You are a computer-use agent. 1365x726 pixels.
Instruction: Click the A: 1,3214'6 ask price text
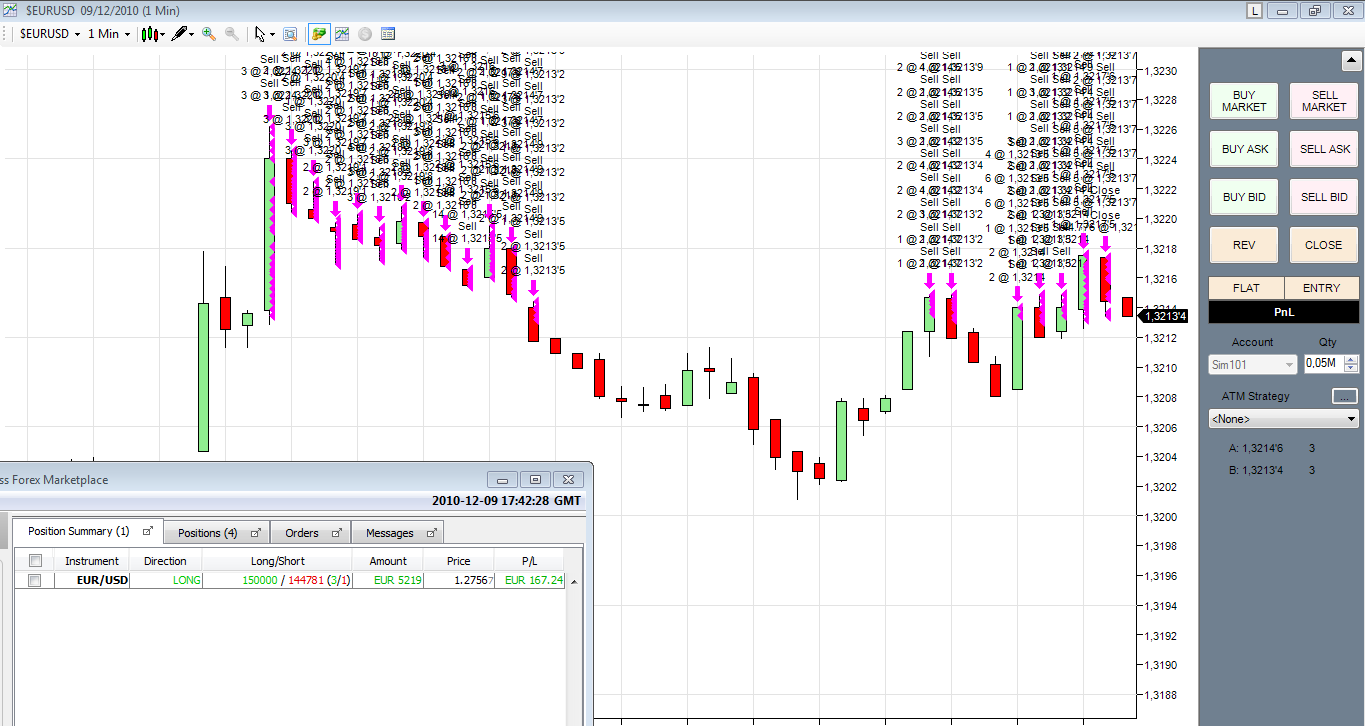coord(1258,449)
